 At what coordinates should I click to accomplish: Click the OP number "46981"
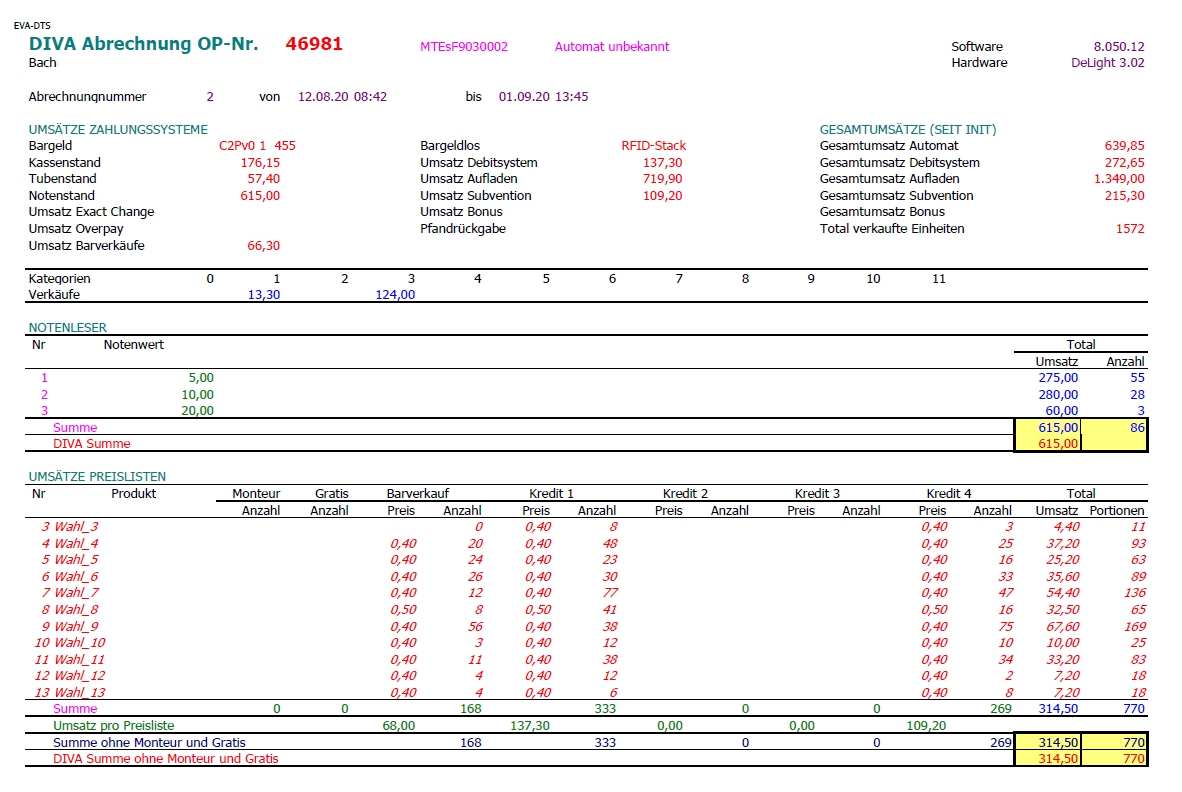pyautogui.click(x=314, y=44)
